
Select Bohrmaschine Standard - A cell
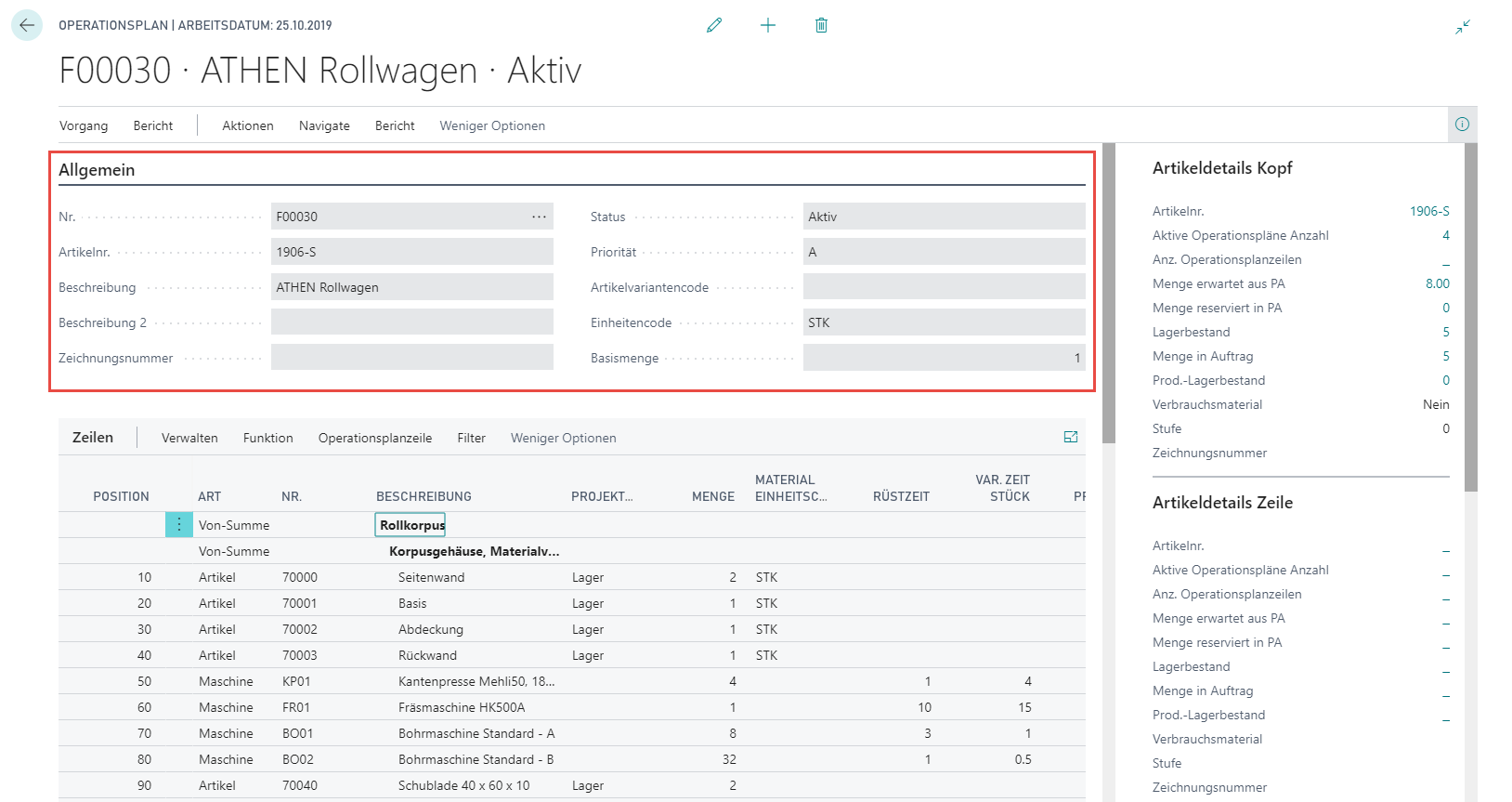pos(476,733)
